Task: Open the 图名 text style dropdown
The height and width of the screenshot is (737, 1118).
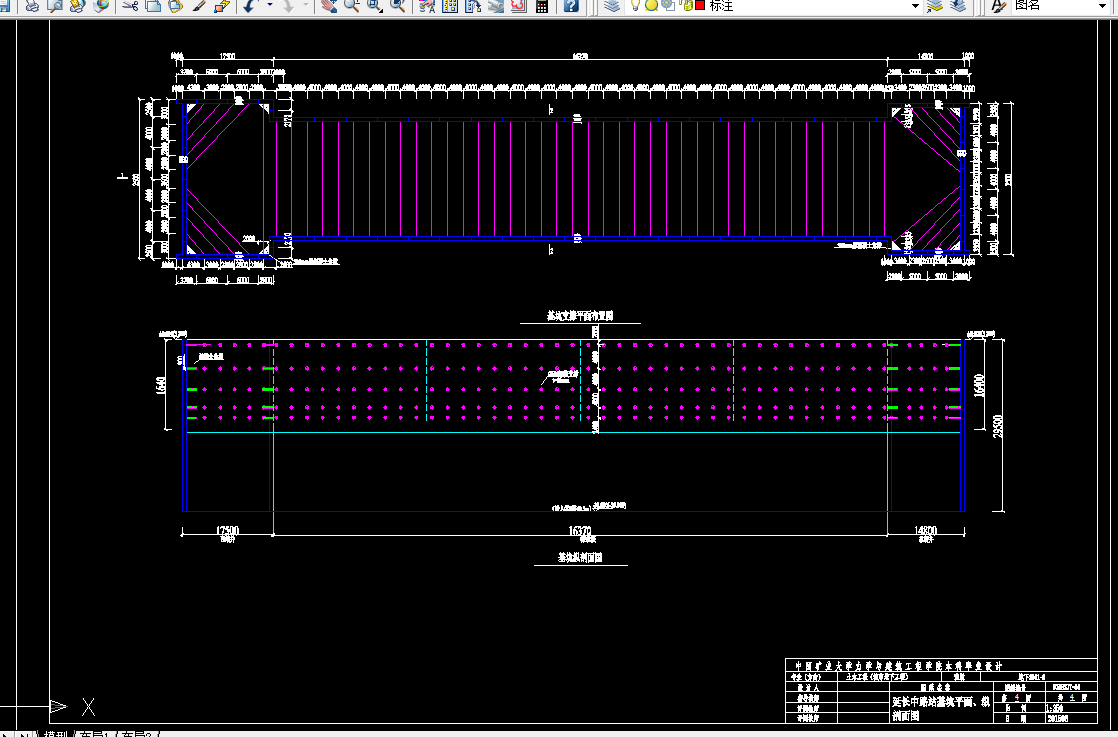Action: (x=1104, y=6)
